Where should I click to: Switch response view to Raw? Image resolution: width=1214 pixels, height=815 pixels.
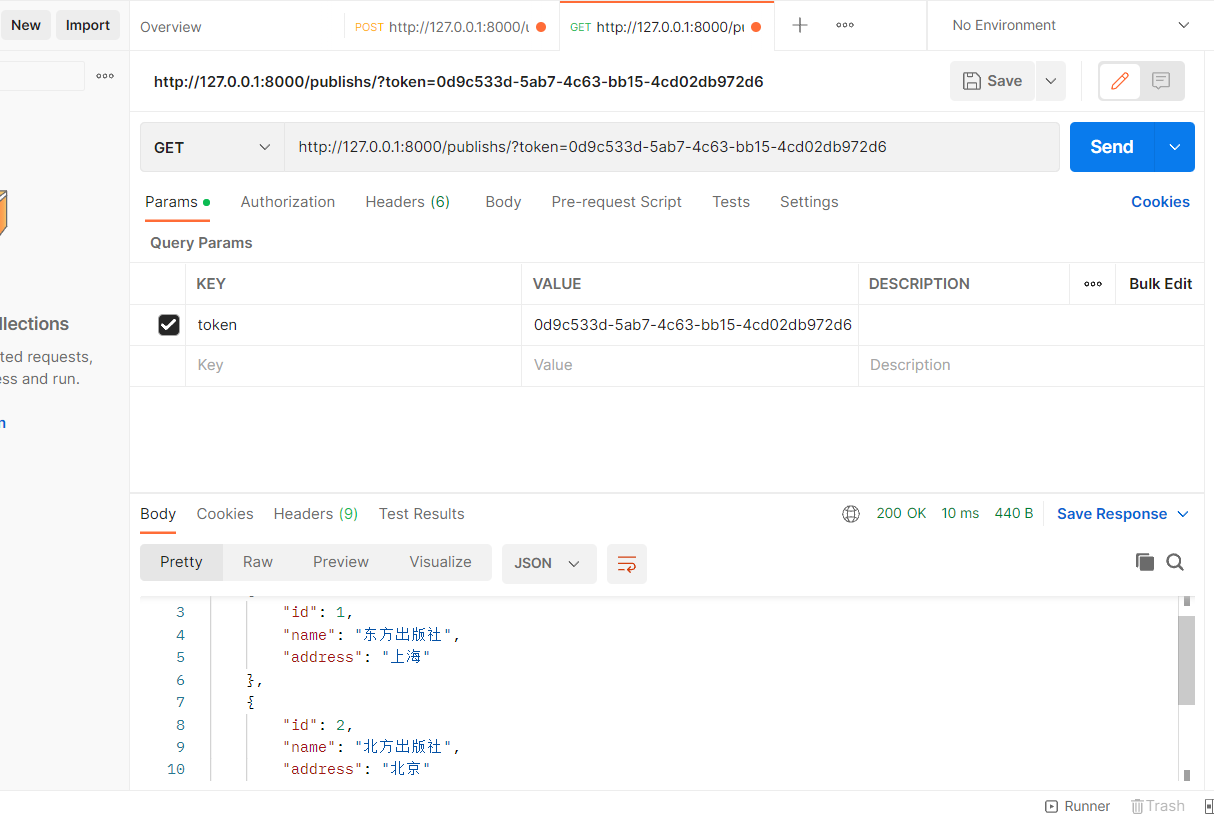tap(258, 562)
